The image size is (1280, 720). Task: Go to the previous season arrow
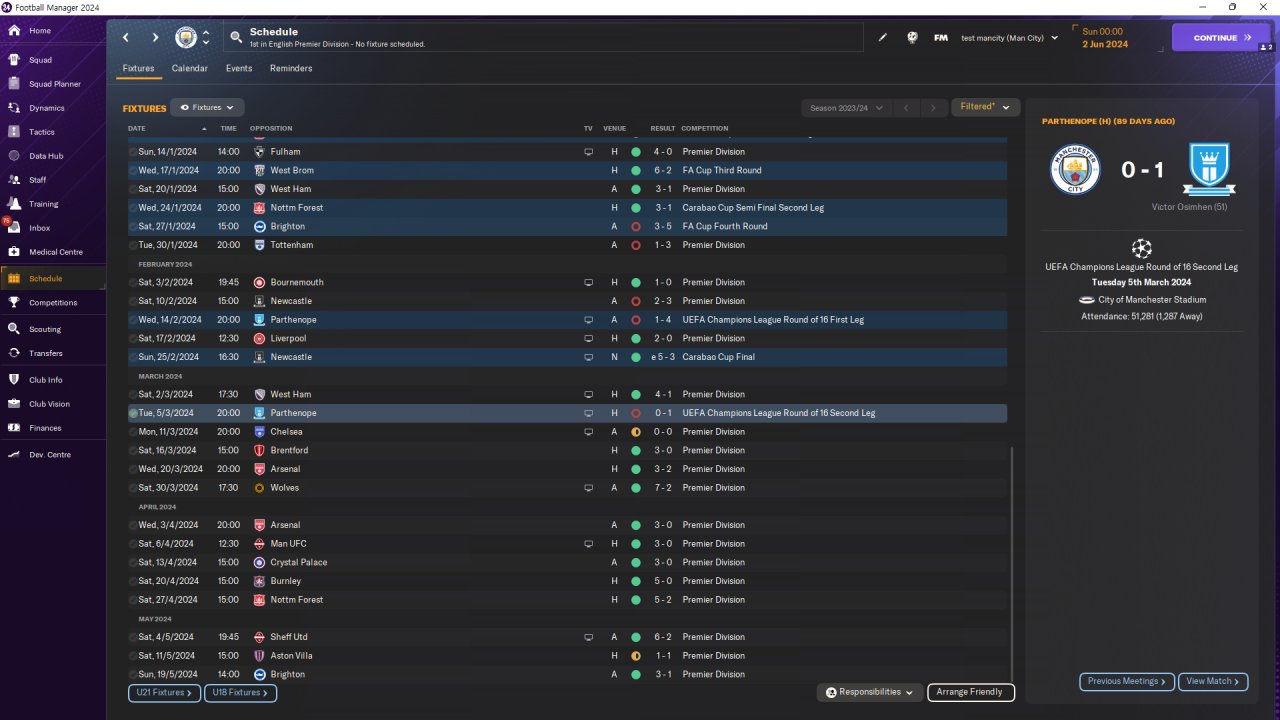[x=905, y=107]
